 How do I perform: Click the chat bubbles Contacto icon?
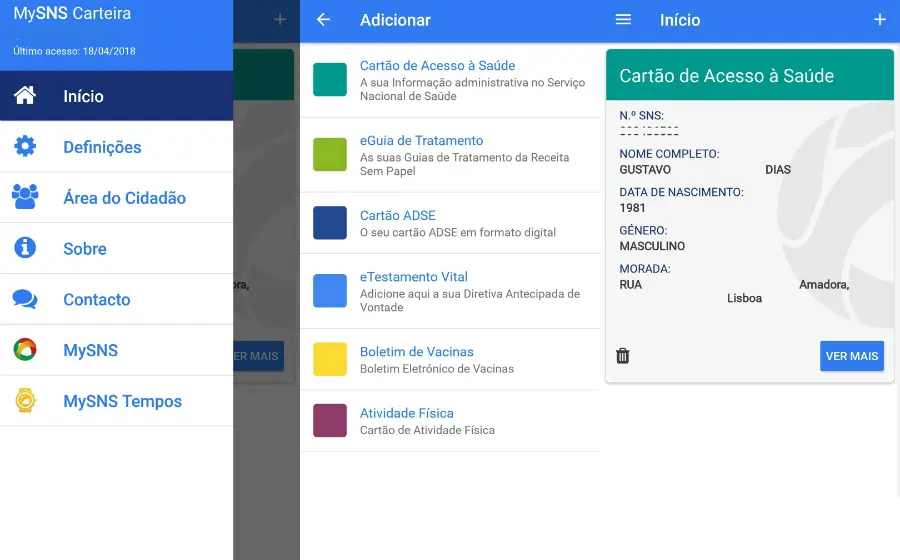coord(25,299)
